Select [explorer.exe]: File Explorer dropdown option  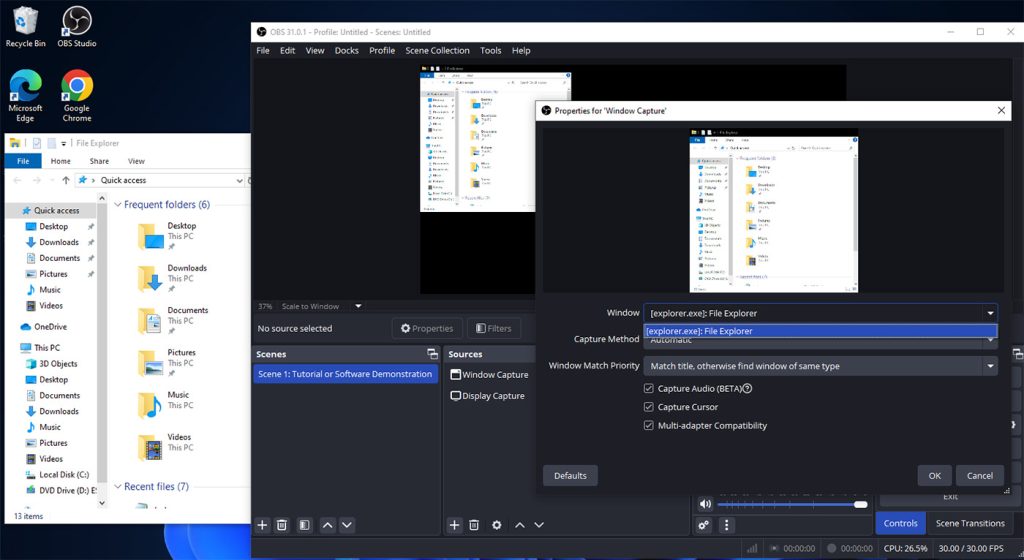820,331
